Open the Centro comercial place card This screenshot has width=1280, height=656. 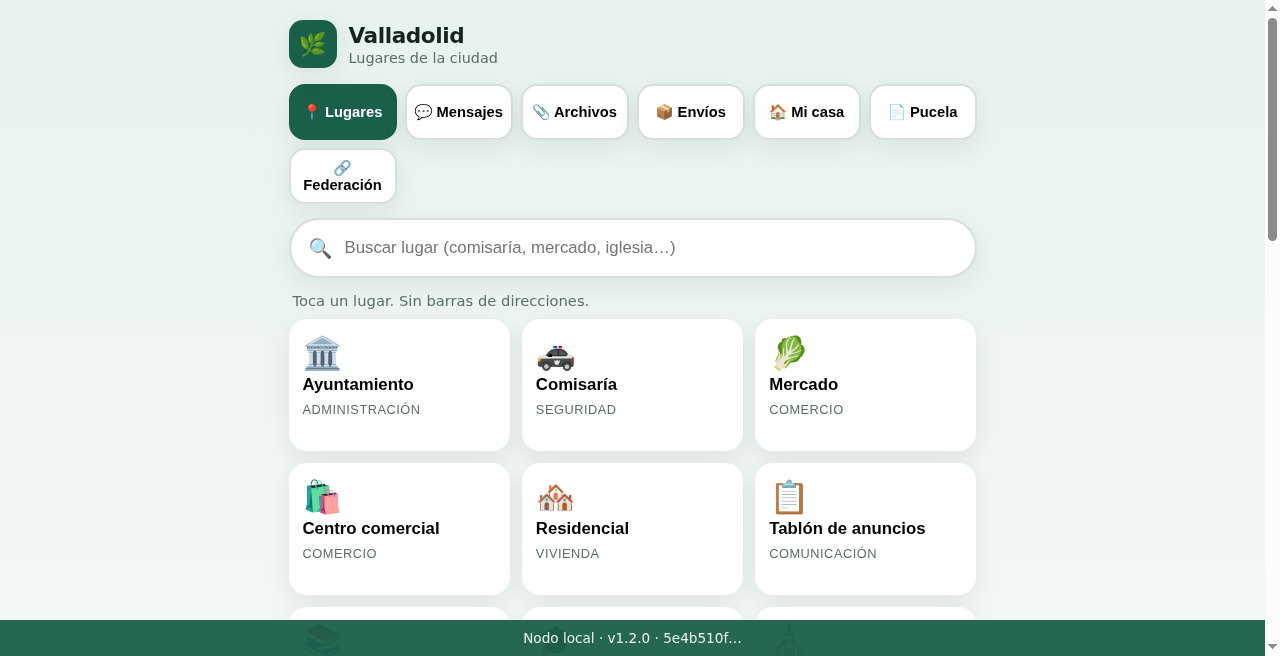point(399,529)
